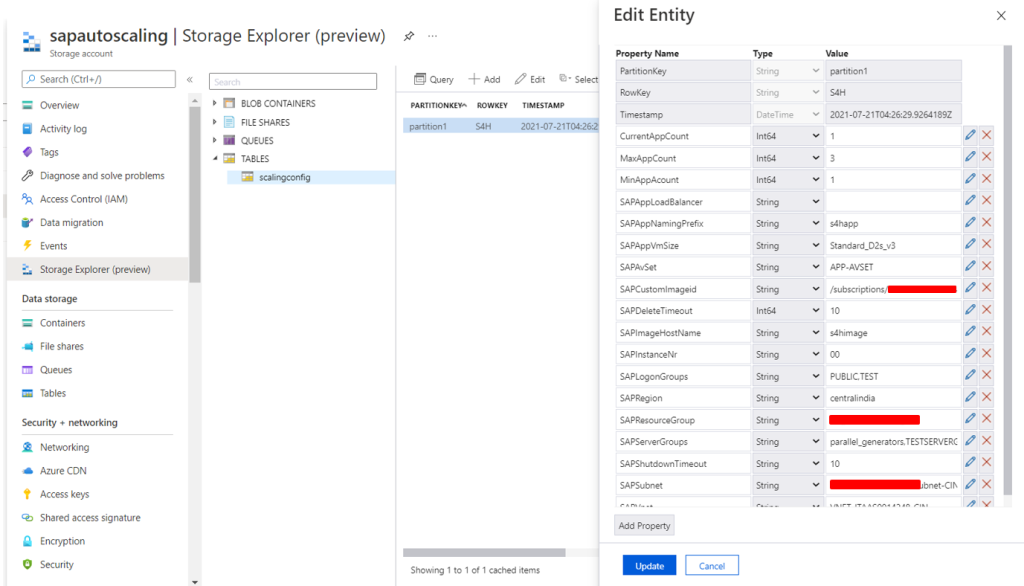Close the Edit Entity panel
Screen dimensions: 1024x586
1001,15
